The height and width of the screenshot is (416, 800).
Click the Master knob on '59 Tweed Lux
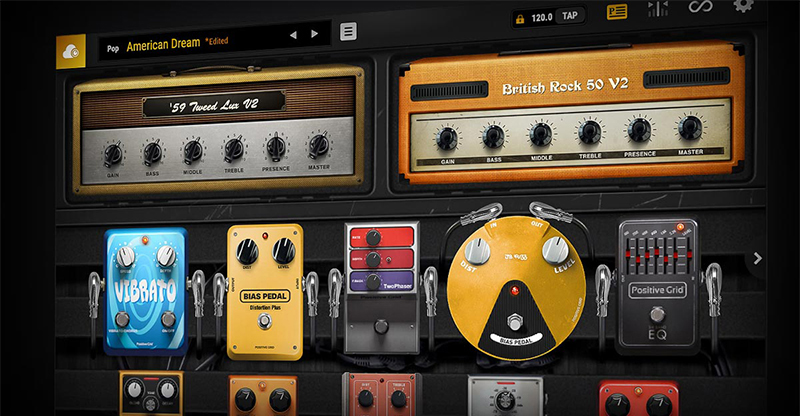click(x=318, y=145)
